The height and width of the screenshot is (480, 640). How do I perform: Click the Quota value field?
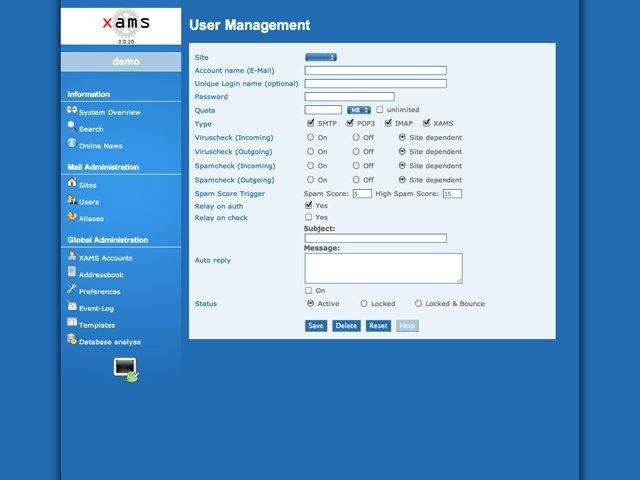[323, 110]
